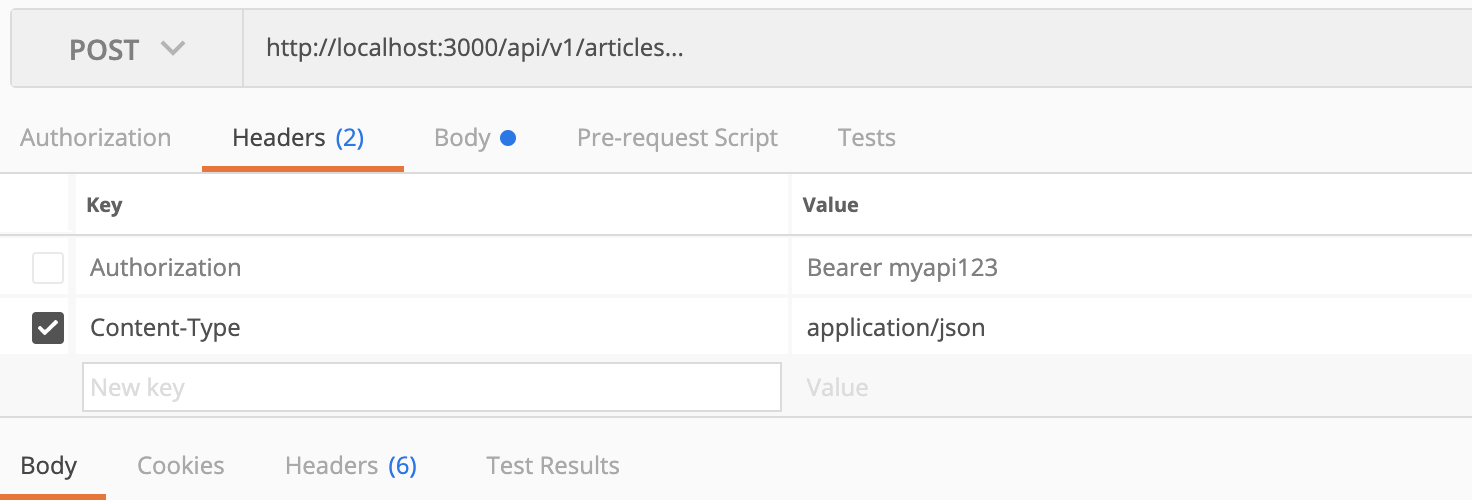The height and width of the screenshot is (500, 1472).
Task: Click the New key input field
Action: 431,387
